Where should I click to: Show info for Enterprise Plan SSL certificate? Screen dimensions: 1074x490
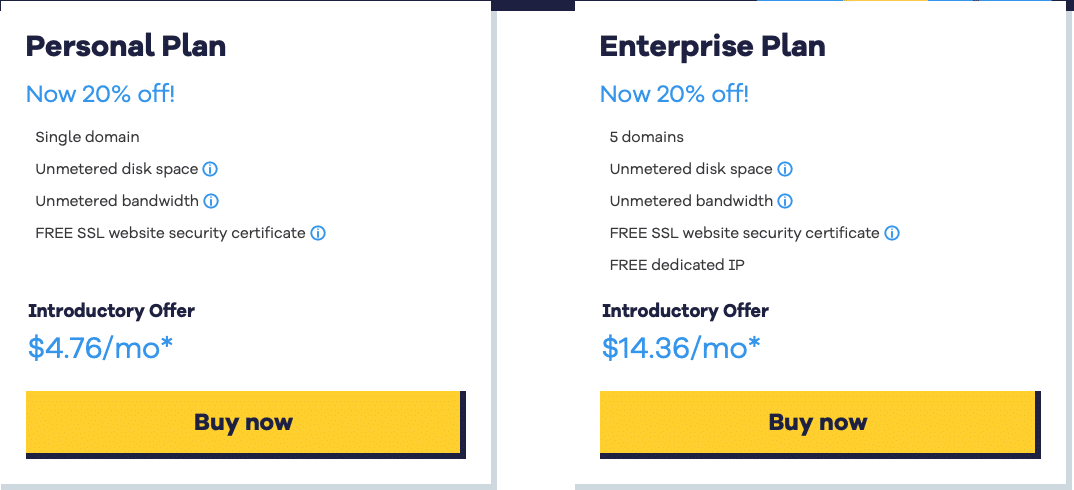(x=892, y=233)
